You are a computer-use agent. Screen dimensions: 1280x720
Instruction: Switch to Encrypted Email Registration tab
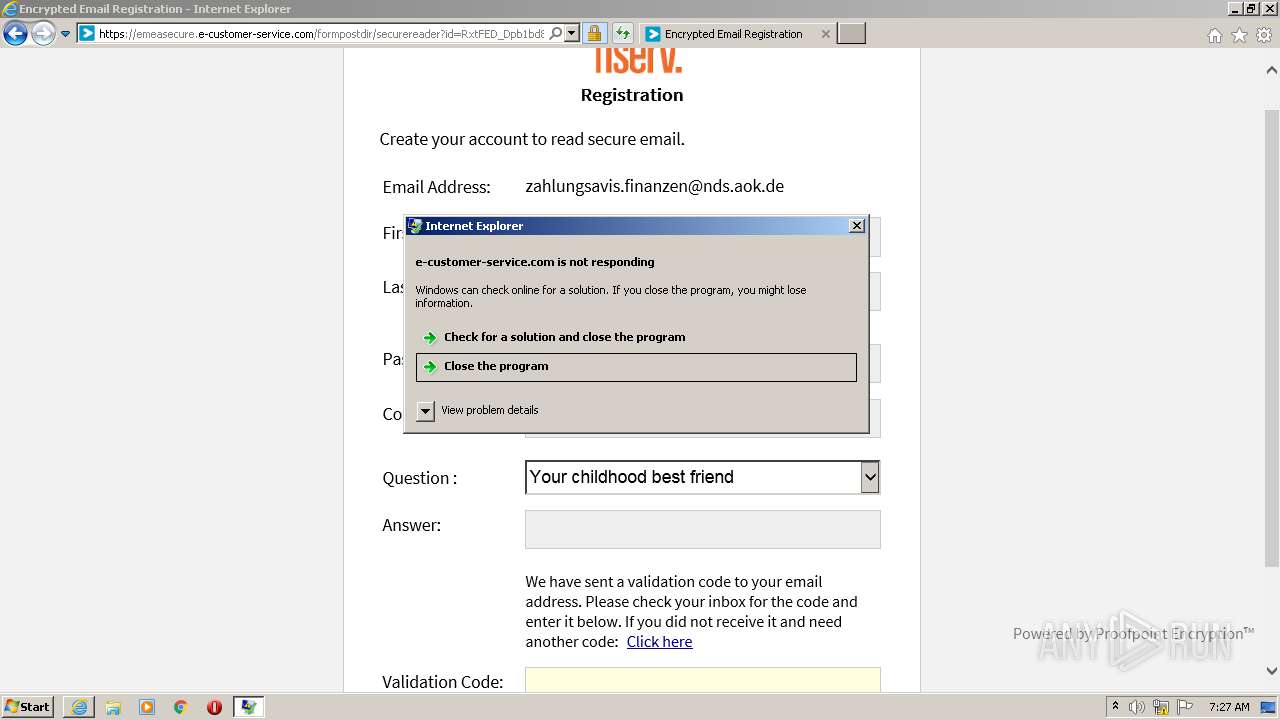tap(733, 34)
